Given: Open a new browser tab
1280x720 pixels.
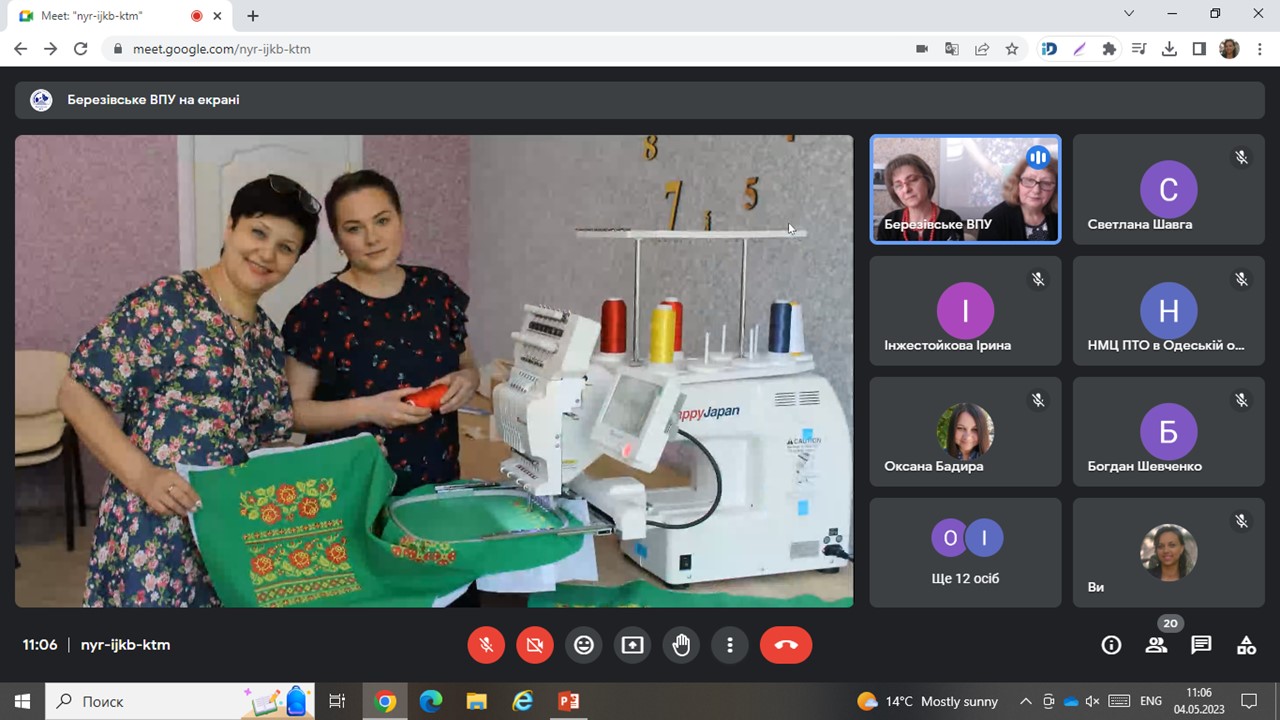Looking at the screenshot, I should pos(253,16).
